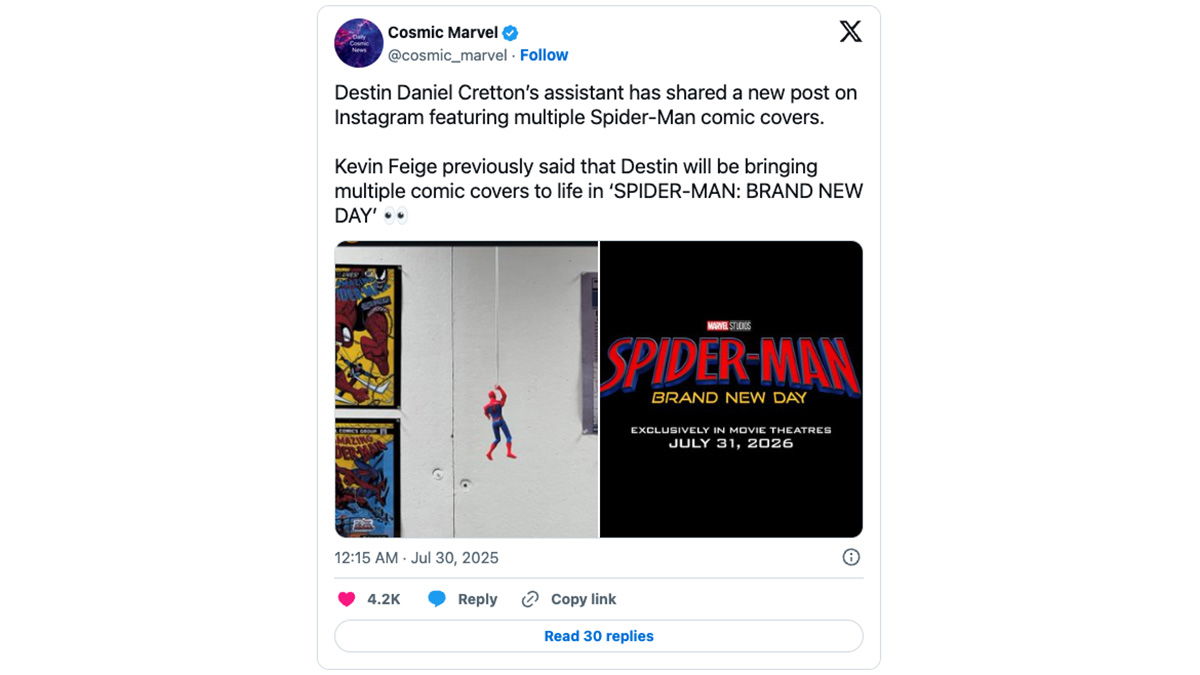Screen dimensions: 1200x675
Task: Open the 12:15 AM Jul 30, 2025 timestamp
Action: click(x=416, y=558)
